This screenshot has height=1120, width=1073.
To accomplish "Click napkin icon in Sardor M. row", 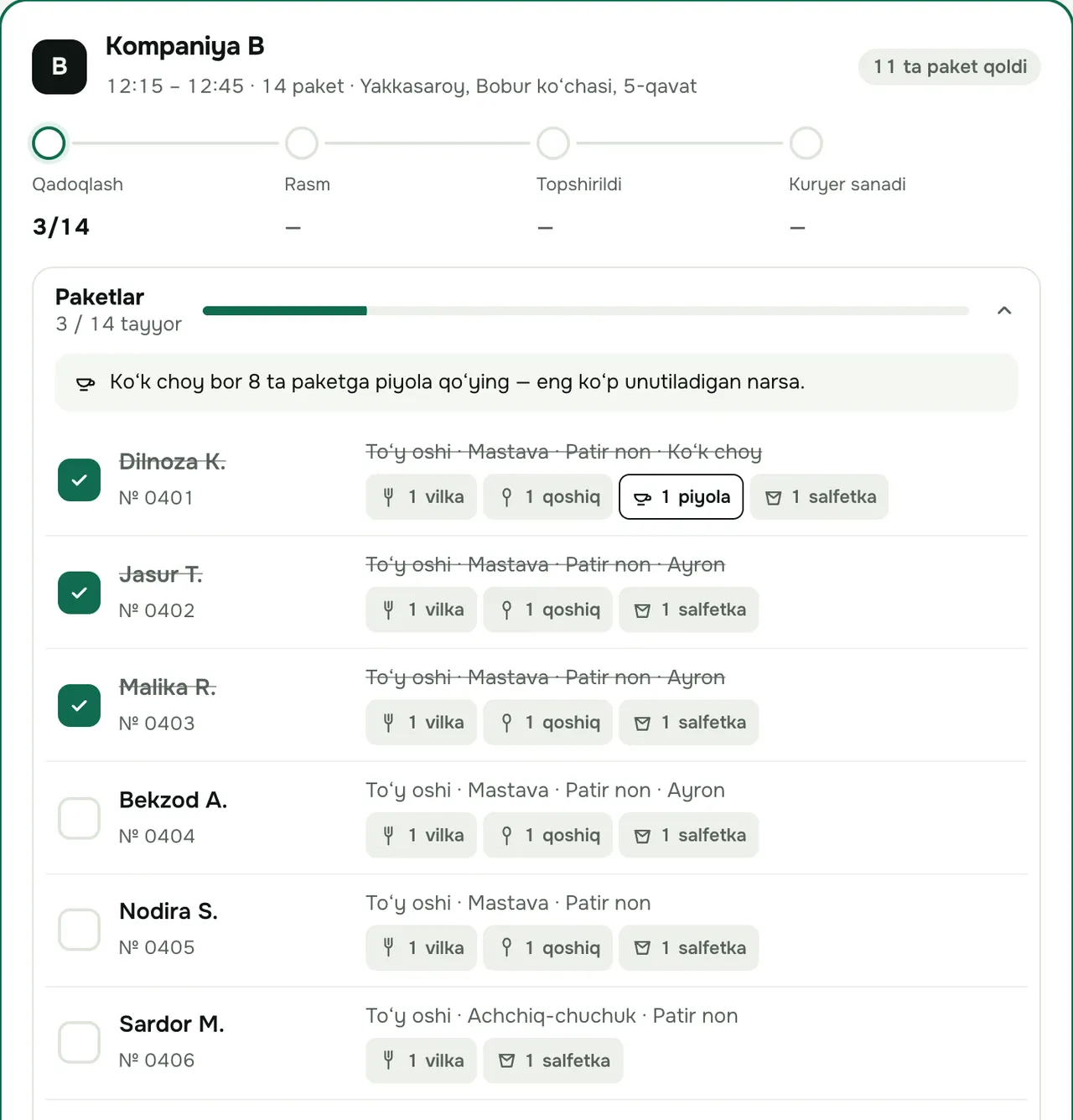I will tap(506, 1060).
